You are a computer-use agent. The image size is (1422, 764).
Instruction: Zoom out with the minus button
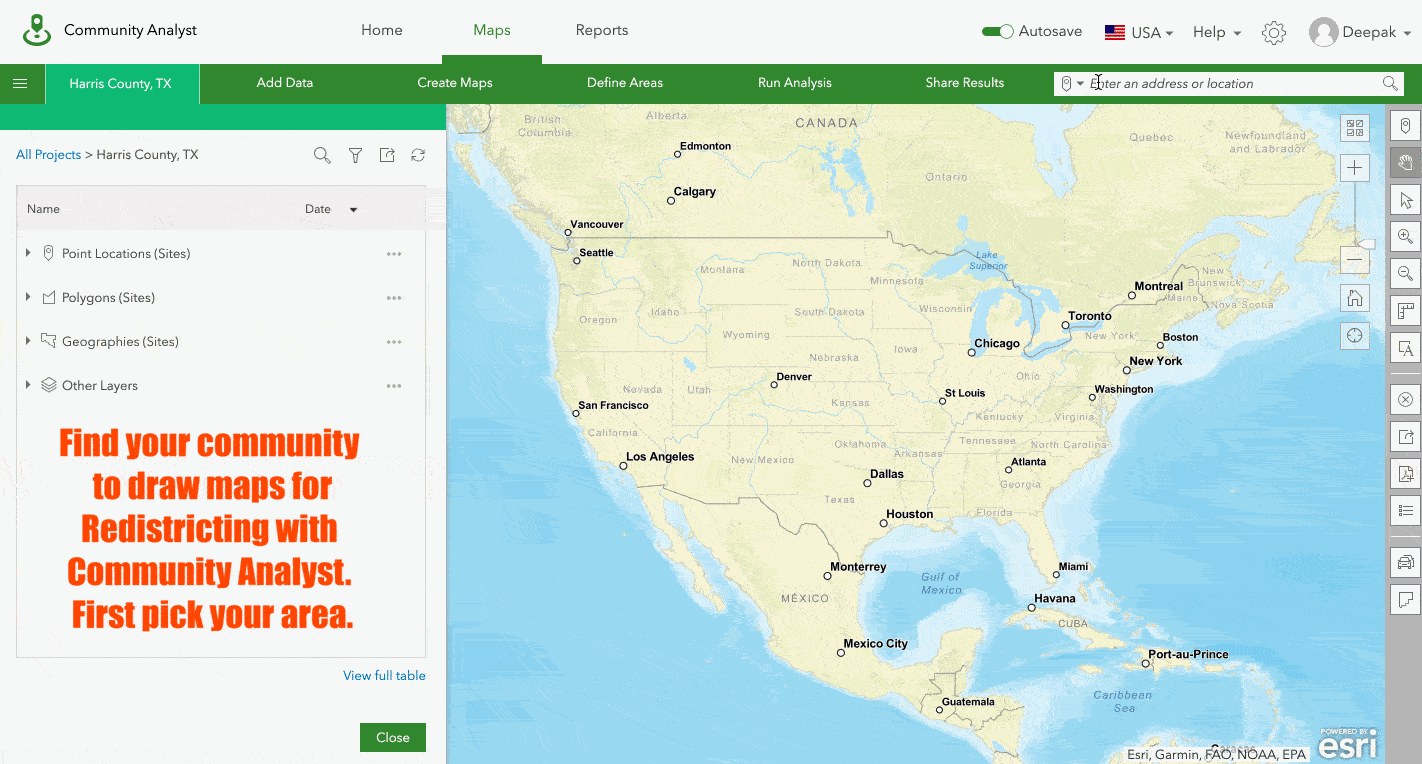1355,260
